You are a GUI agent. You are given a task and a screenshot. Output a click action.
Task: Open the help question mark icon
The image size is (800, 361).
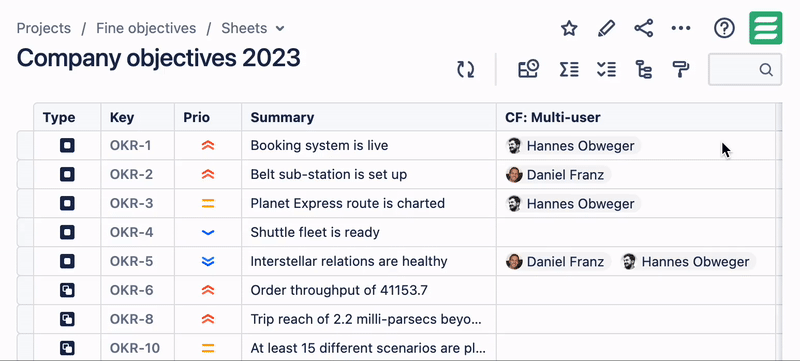(724, 28)
